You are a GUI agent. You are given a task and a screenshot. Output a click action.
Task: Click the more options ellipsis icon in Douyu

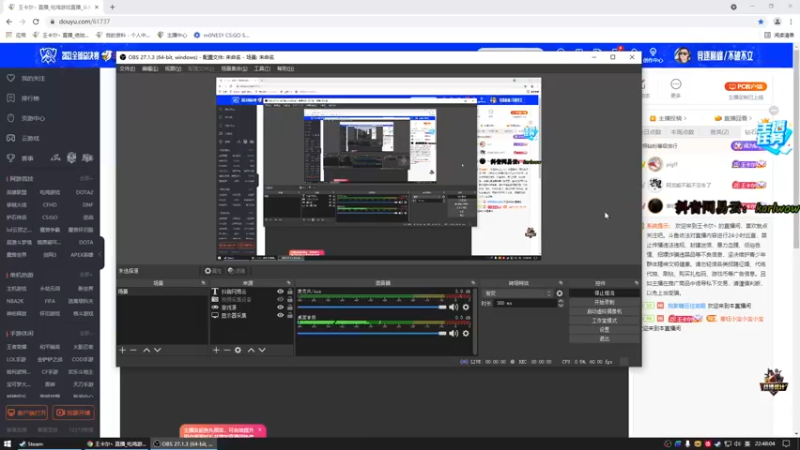pos(676,84)
